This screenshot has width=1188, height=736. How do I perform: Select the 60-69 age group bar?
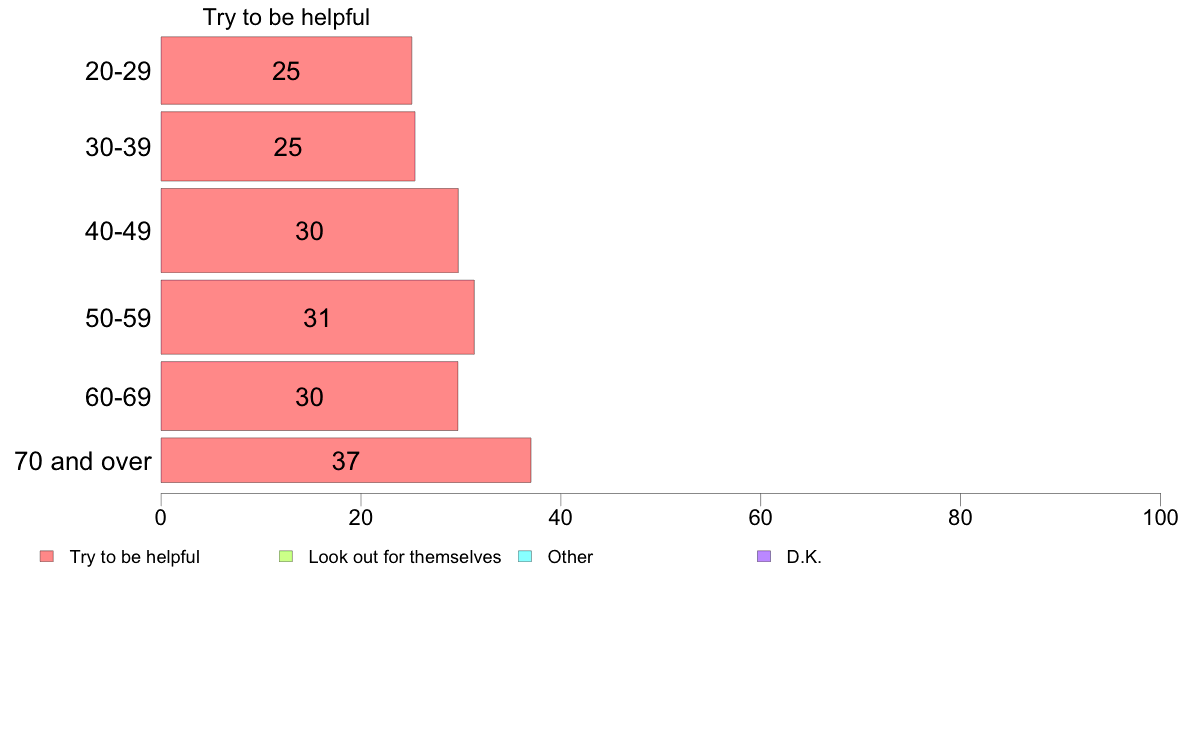(309, 396)
